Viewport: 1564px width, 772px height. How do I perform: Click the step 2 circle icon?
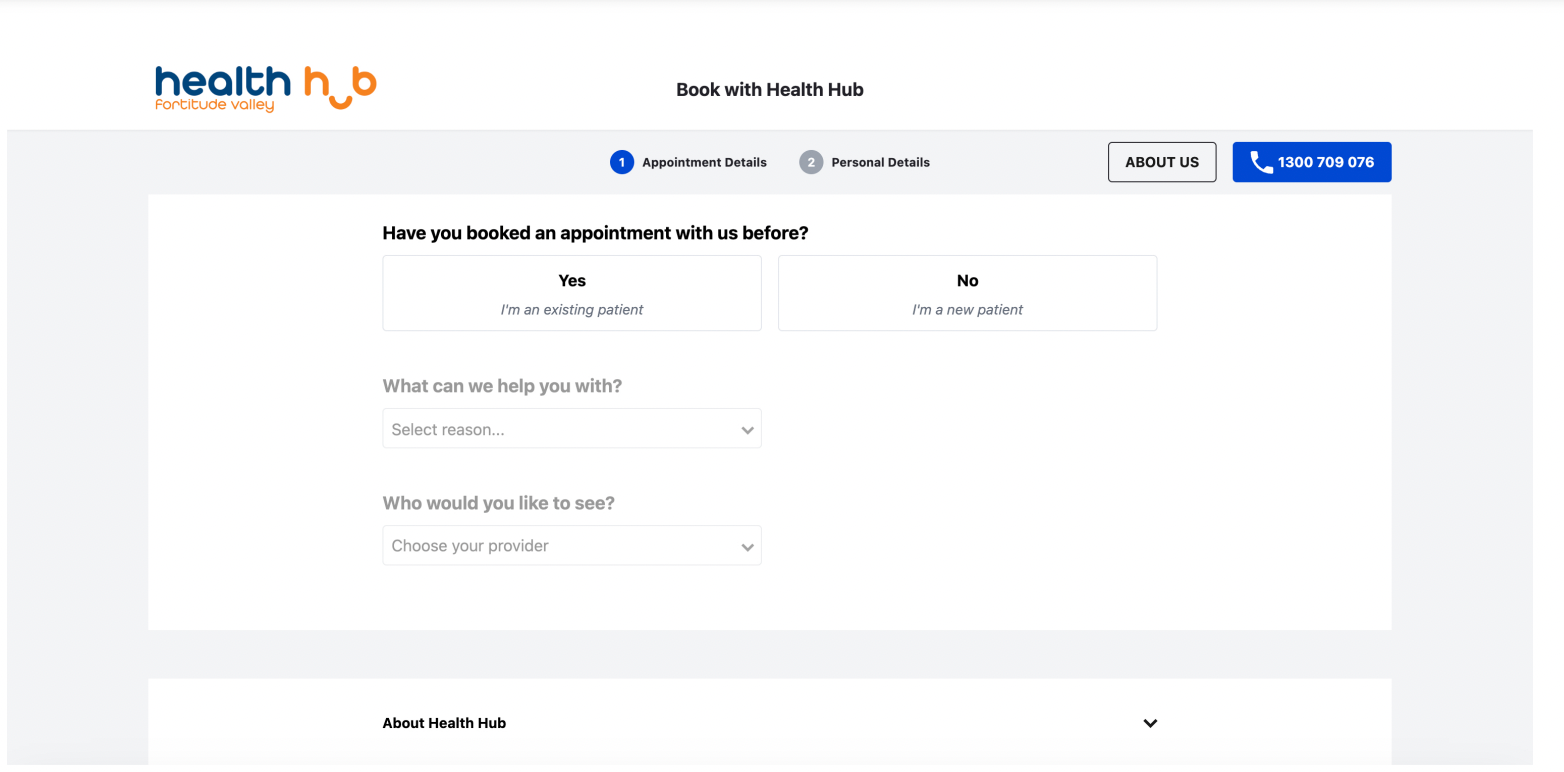point(811,162)
